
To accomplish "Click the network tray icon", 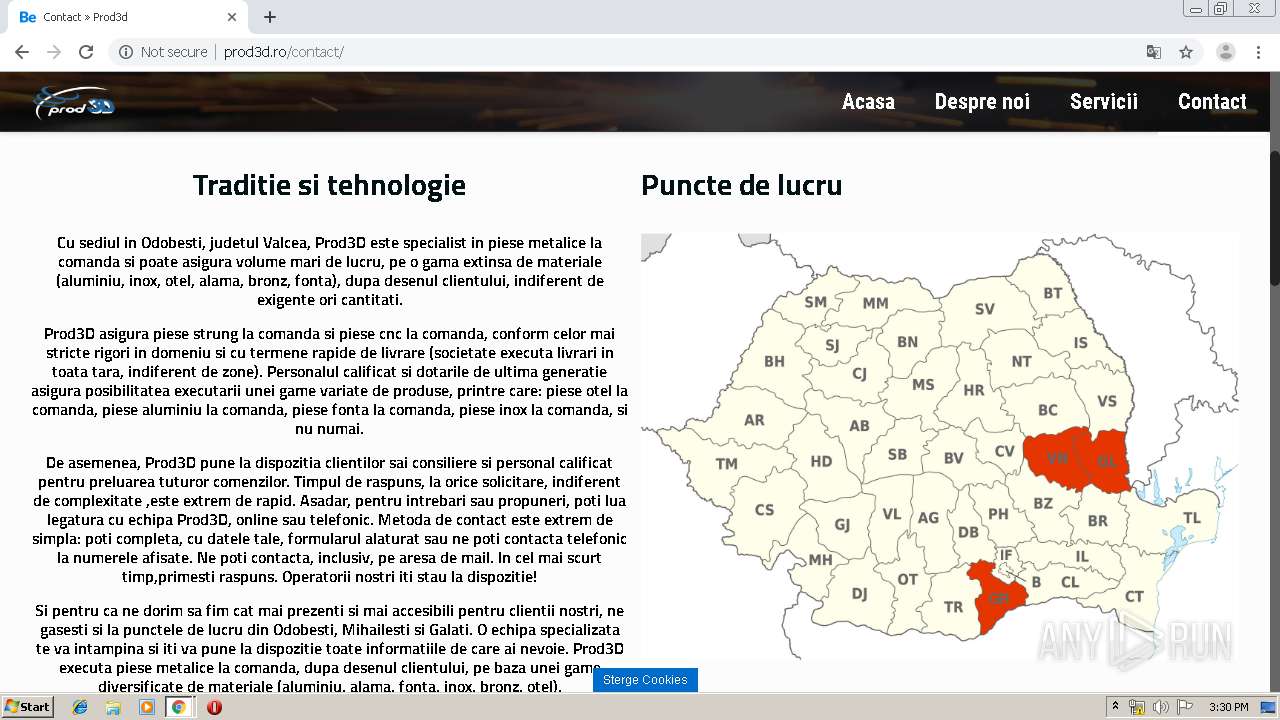I will [1137, 707].
